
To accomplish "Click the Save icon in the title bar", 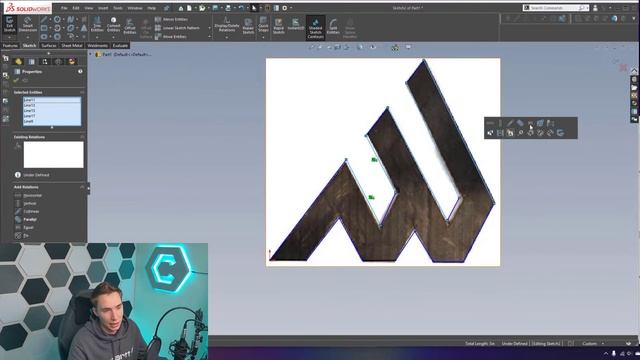I will click(x=215, y=8).
